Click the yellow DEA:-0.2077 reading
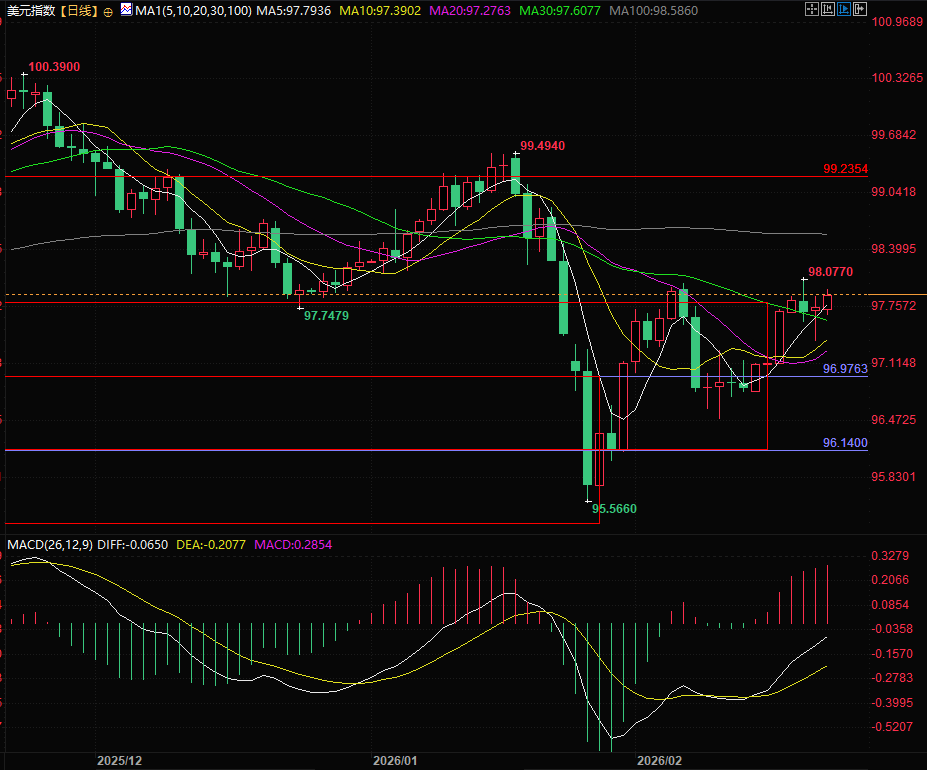 [x=211, y=545]
